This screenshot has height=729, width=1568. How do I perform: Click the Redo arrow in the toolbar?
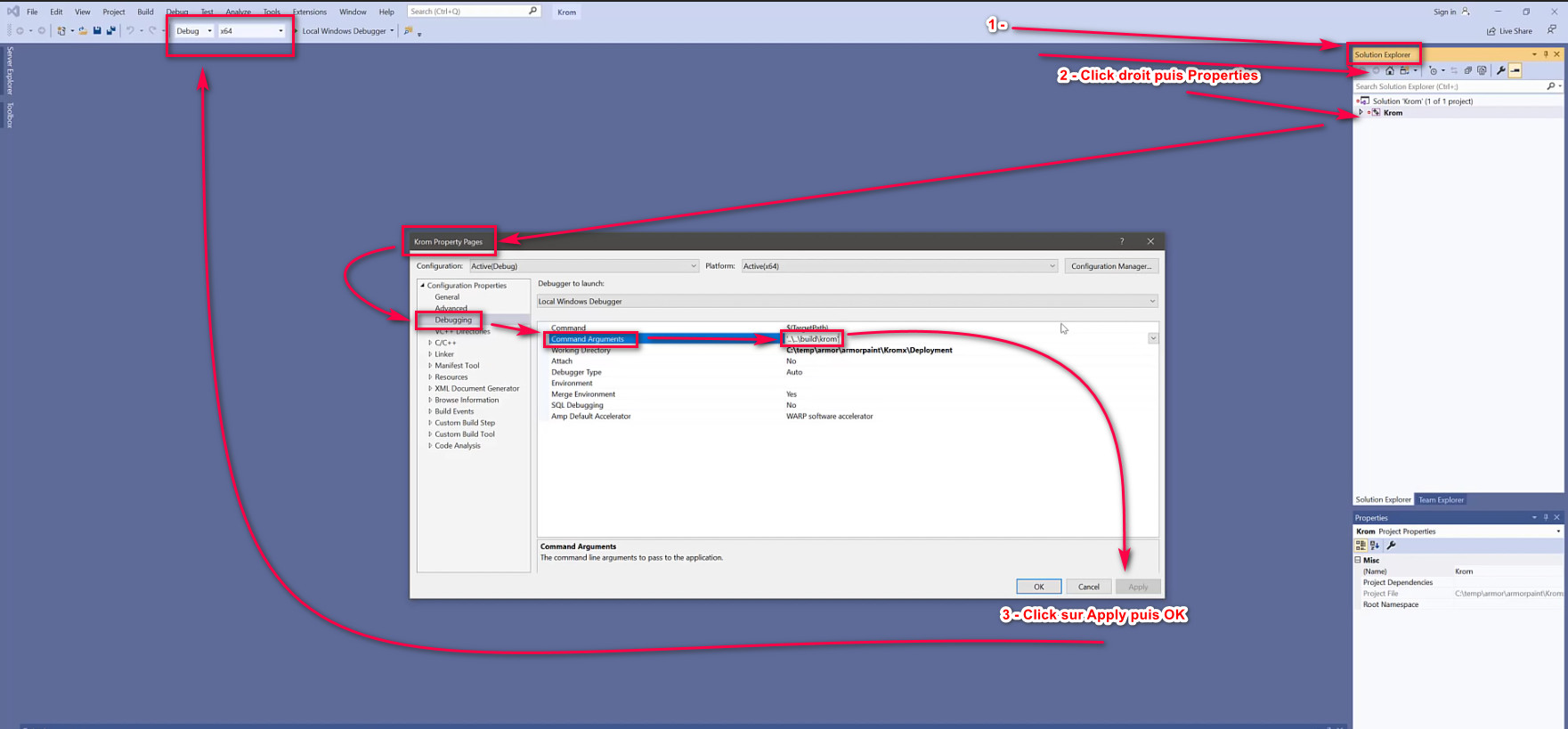point(152,30)
